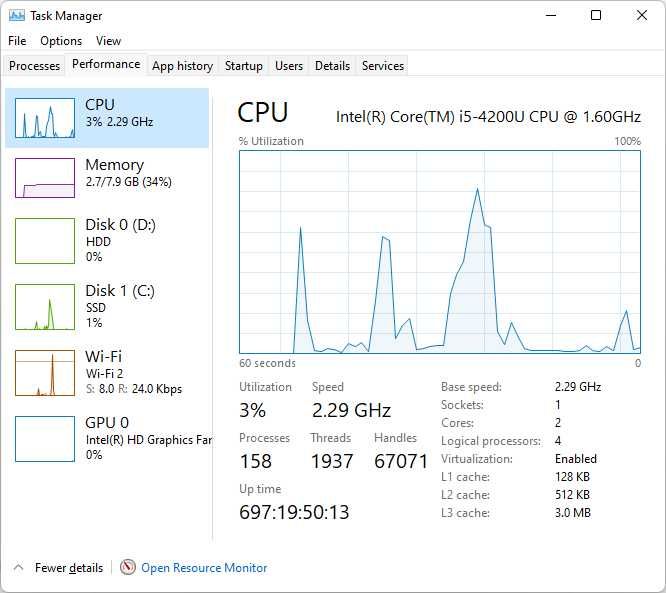Switch to the Startup tab

pyautogui.click(x=244, y=66)
